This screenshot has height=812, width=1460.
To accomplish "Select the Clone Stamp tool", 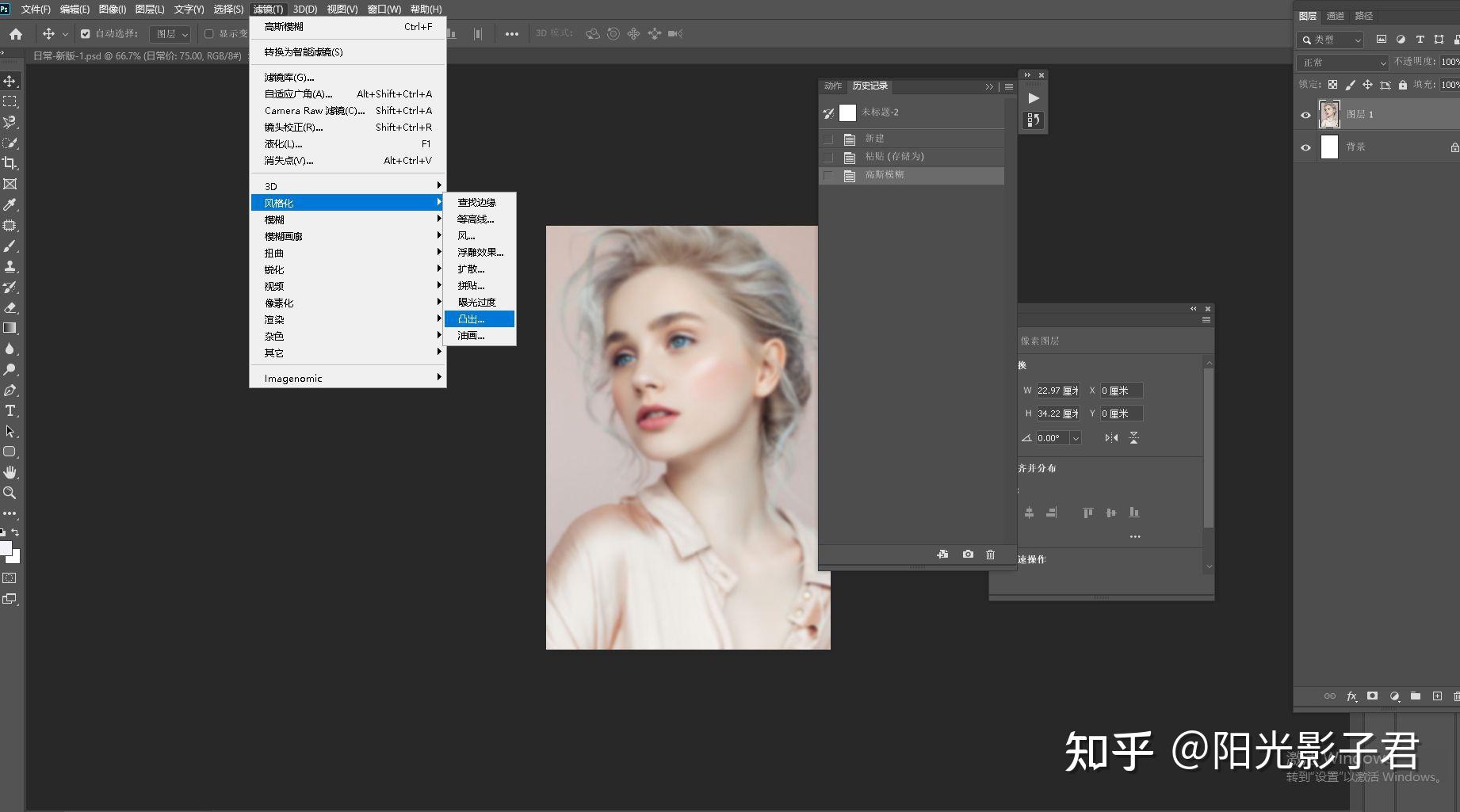I will [x=10, y=266].
